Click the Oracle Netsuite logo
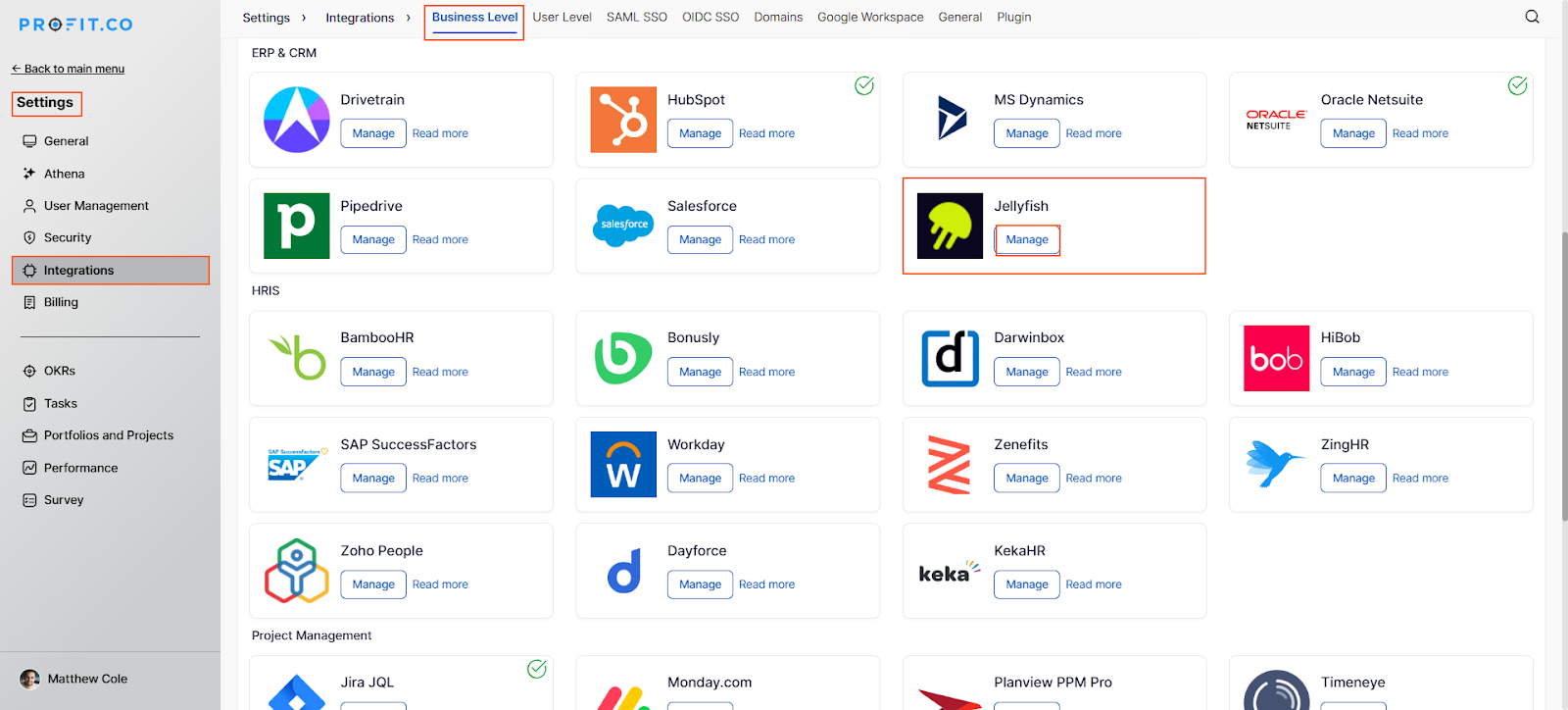The width and height of the screenshot is (1568, 710). 1276,120
